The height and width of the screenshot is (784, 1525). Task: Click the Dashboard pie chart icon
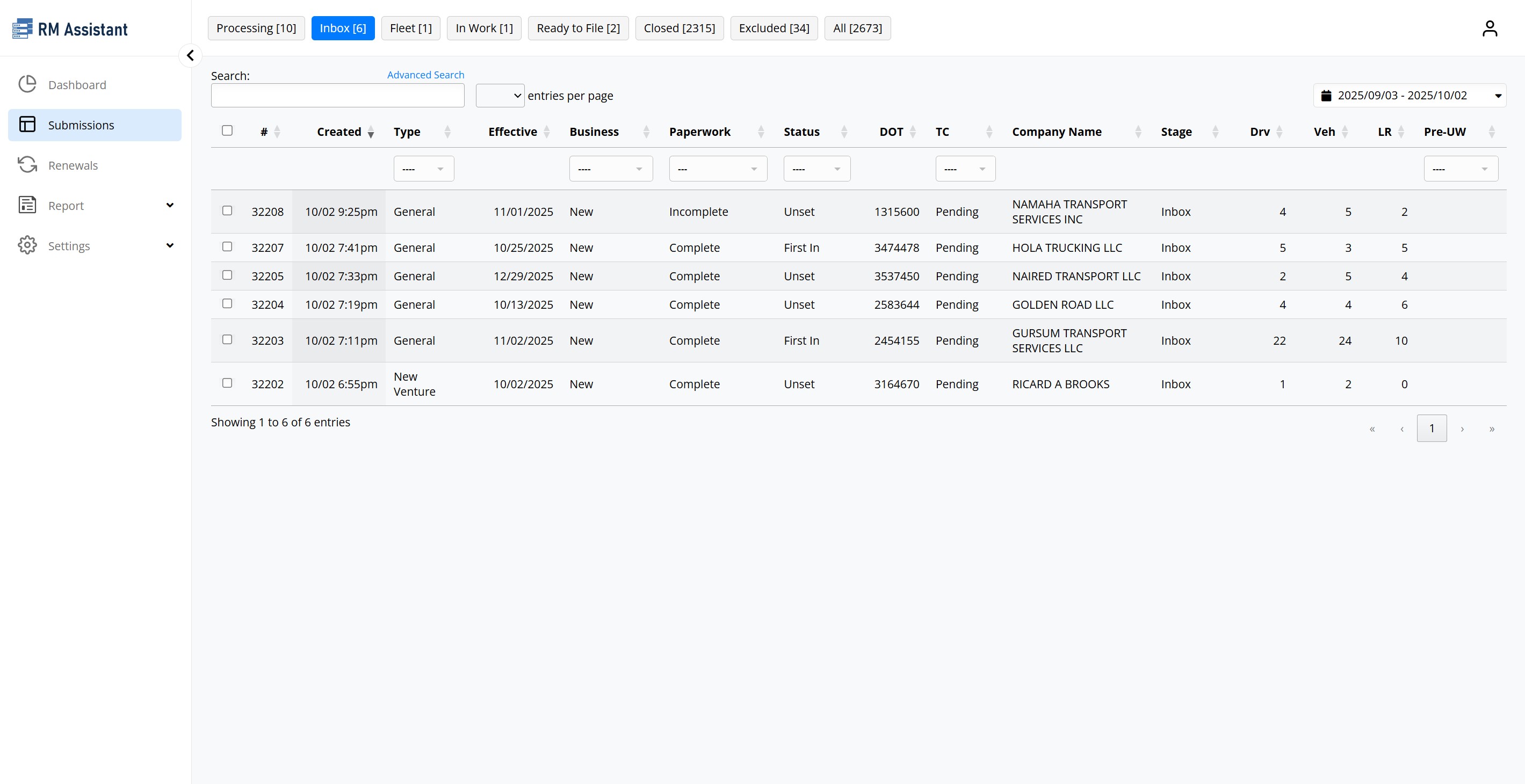[x=27, y=85]
